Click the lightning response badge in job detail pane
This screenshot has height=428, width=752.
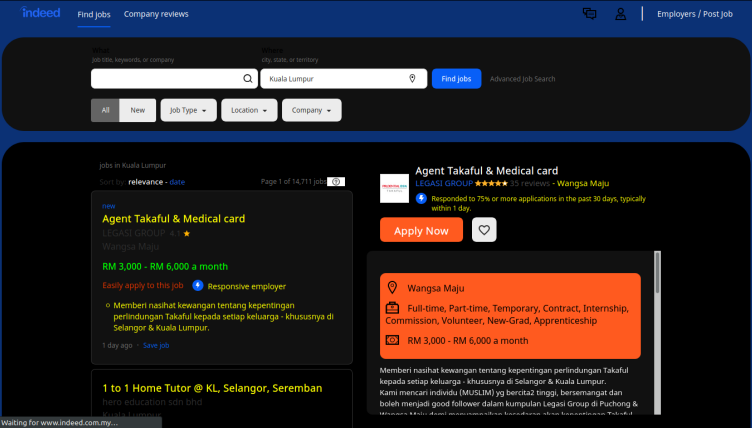[421, 199]
